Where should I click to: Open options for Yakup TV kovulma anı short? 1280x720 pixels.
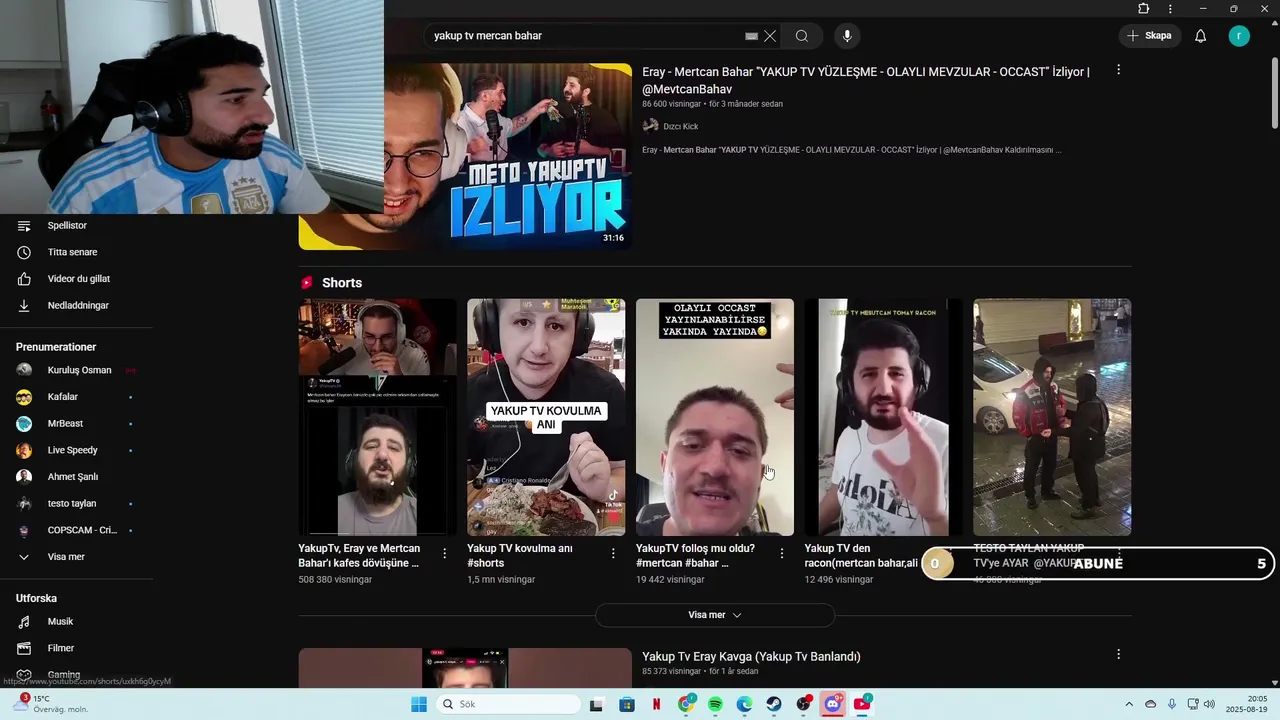(x=614, y=553)
